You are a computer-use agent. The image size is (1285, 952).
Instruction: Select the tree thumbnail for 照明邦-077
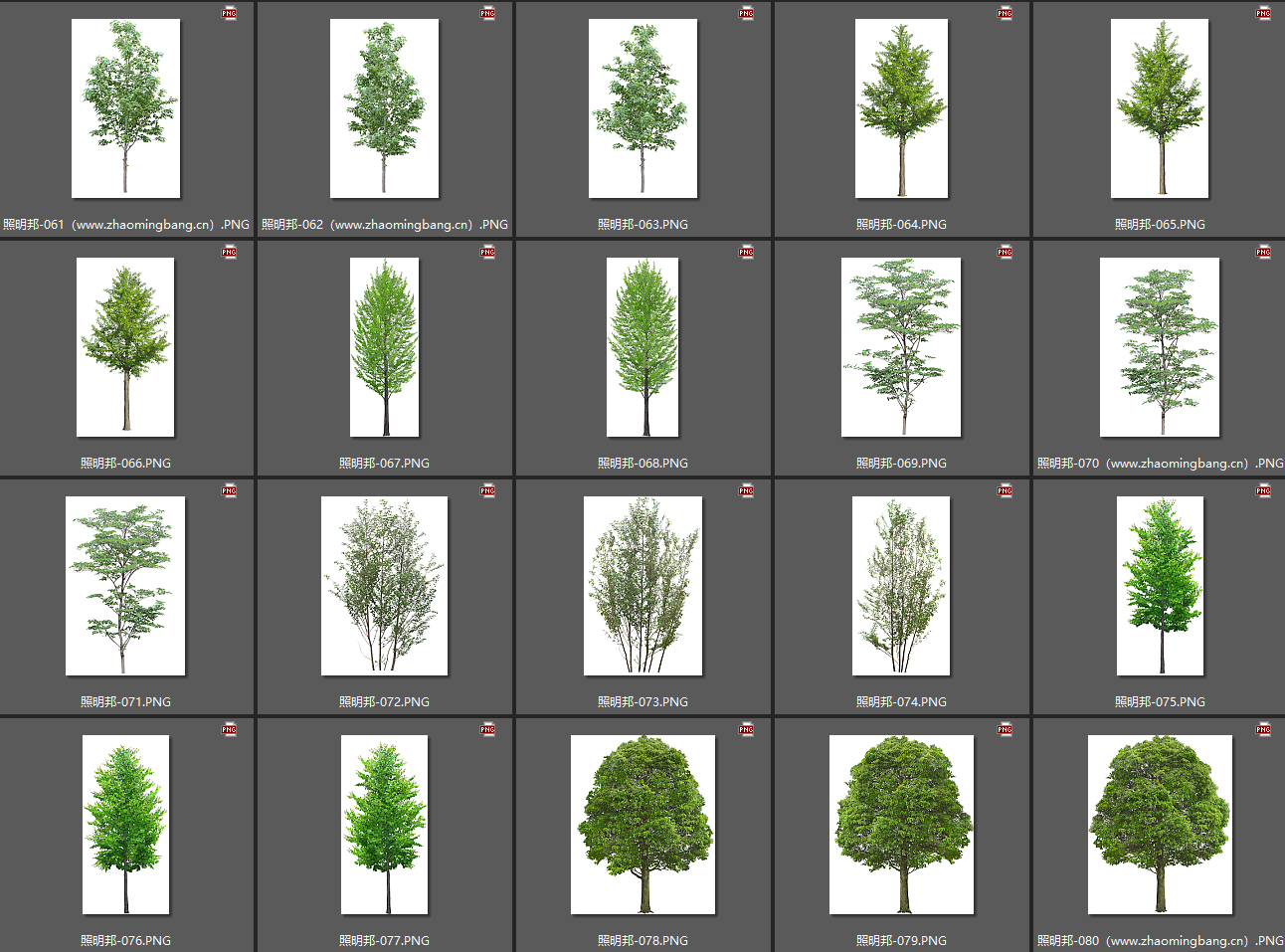[x=384, y=825]
